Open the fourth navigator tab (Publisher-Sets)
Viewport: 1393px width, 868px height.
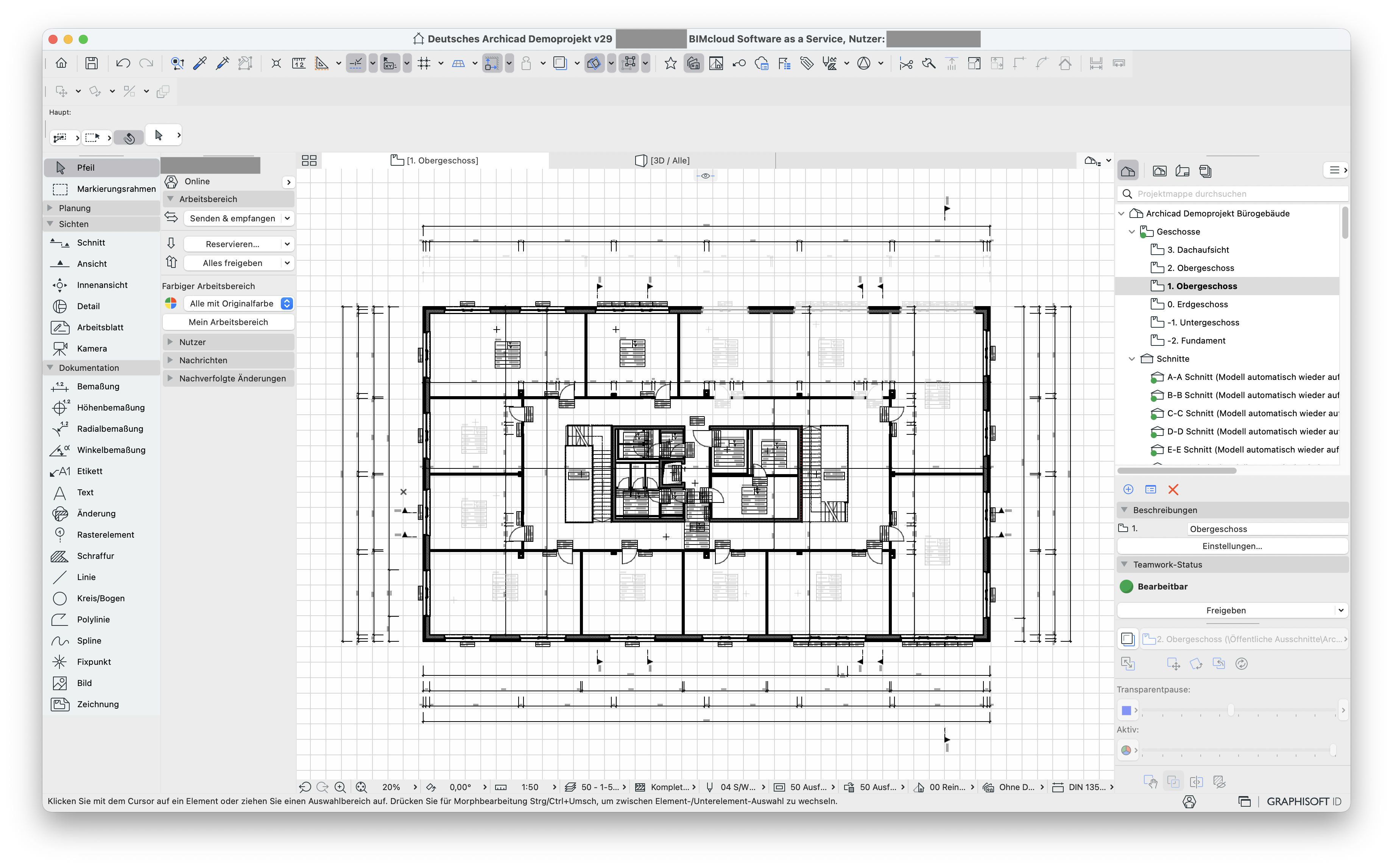point(1205,171)
